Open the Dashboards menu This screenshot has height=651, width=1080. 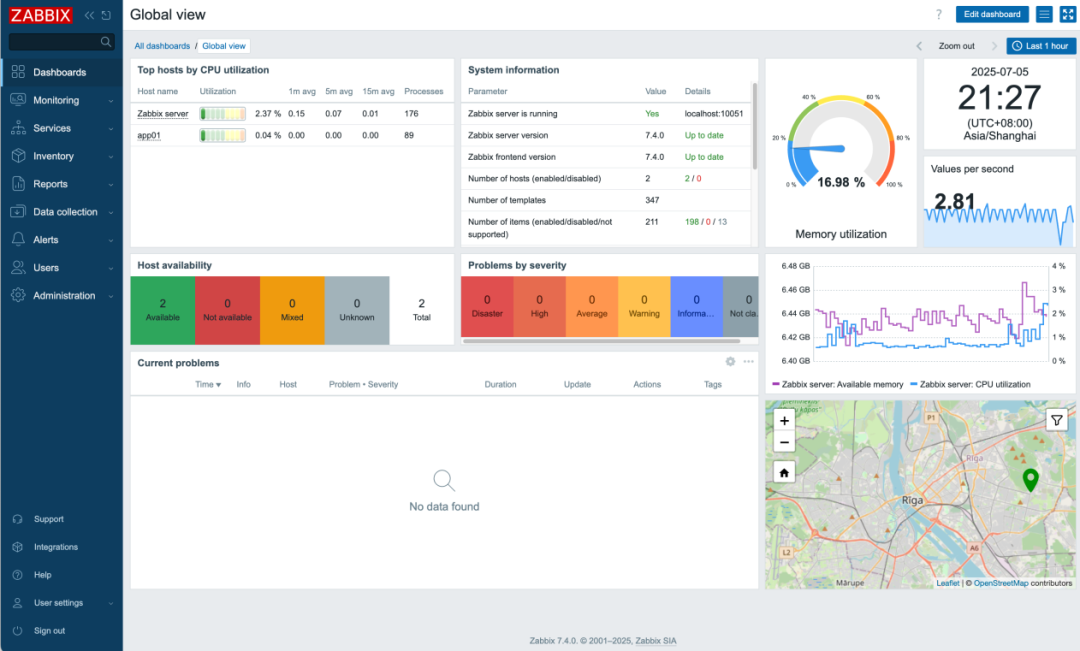click(61, 72)
